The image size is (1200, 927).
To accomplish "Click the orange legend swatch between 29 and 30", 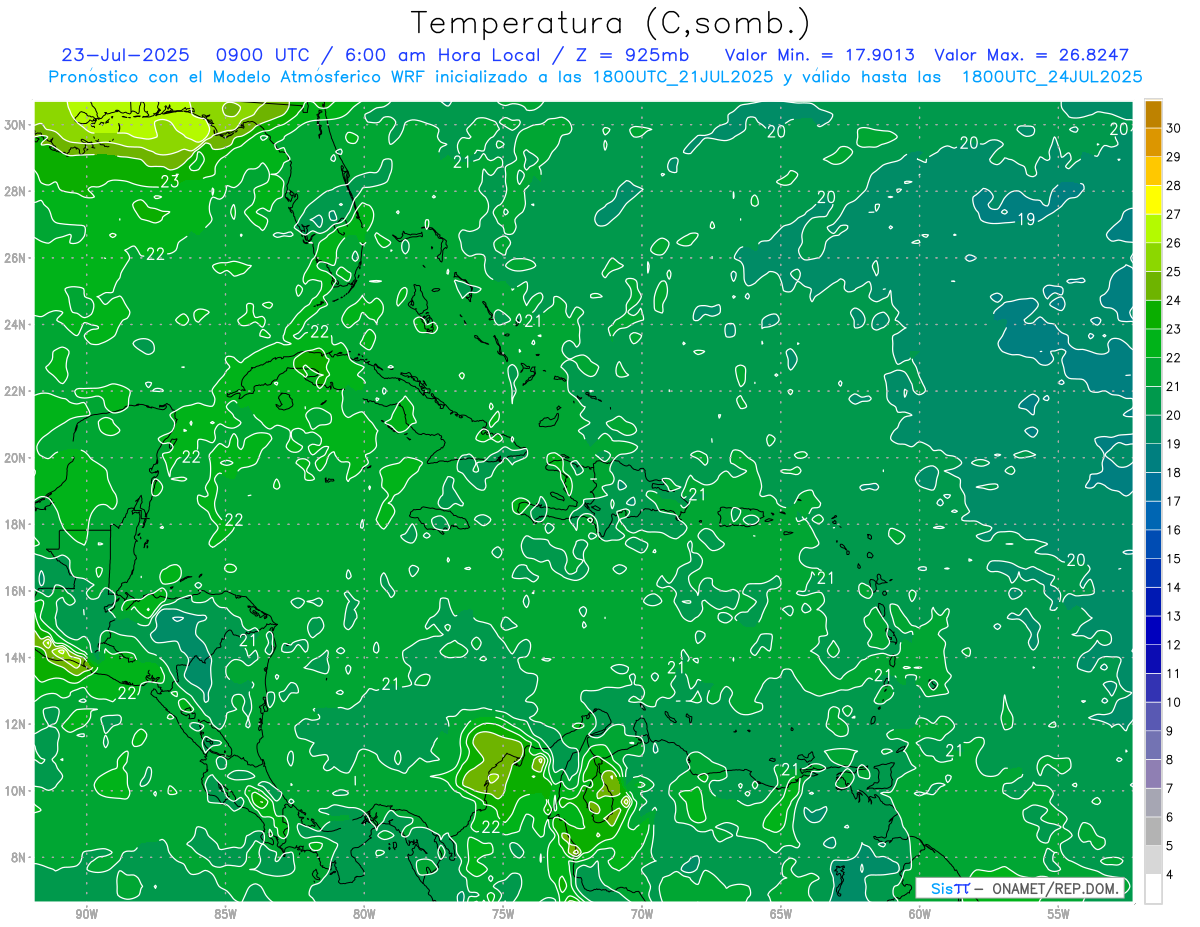I will pyautogui.click(x=1153, y=143).
